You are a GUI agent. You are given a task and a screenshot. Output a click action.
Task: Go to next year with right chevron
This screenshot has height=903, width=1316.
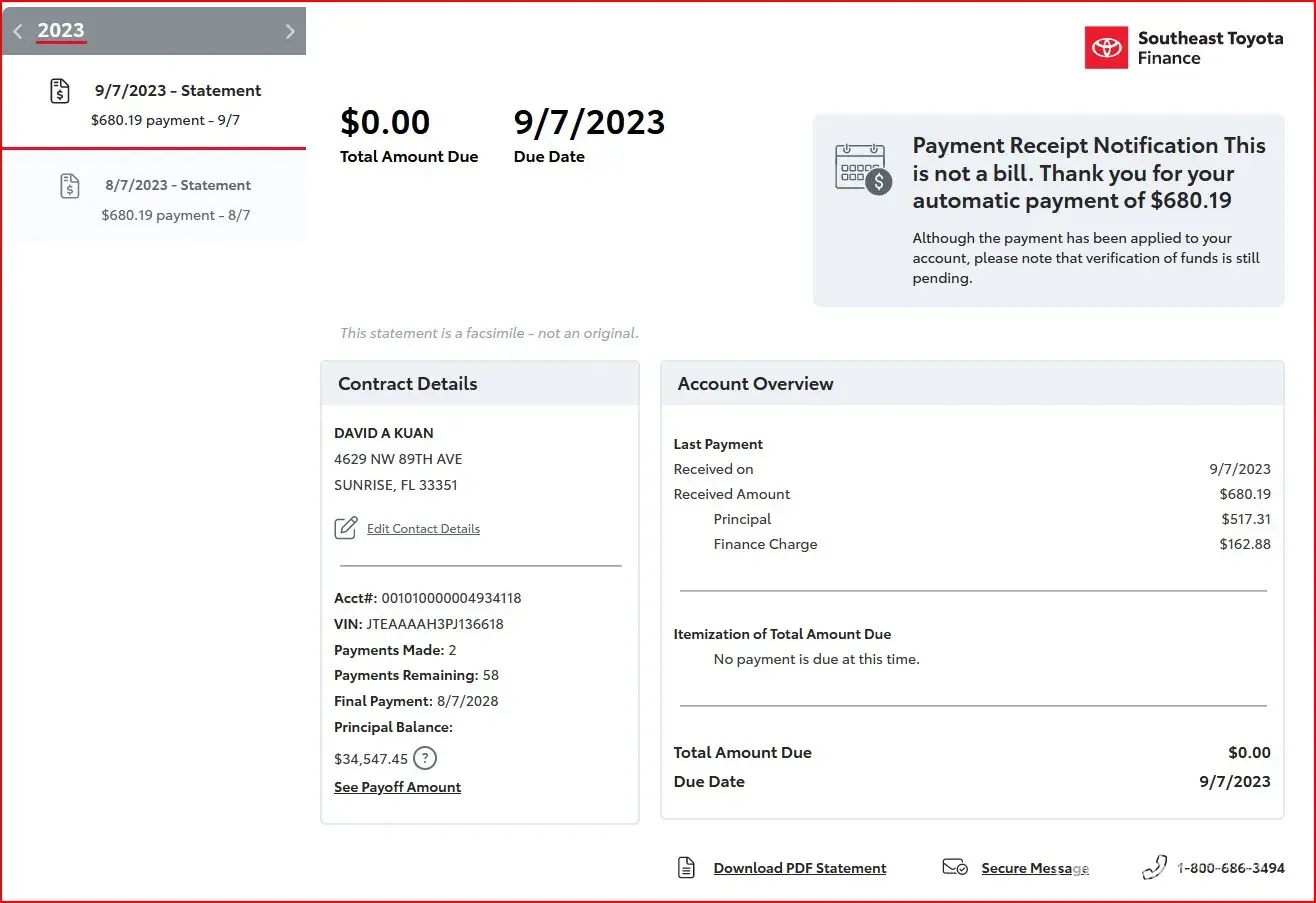coord(290,32)
